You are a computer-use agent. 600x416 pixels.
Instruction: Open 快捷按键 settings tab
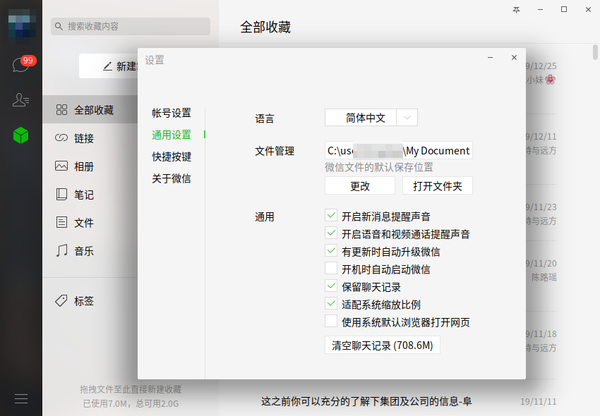pos(171,157)
